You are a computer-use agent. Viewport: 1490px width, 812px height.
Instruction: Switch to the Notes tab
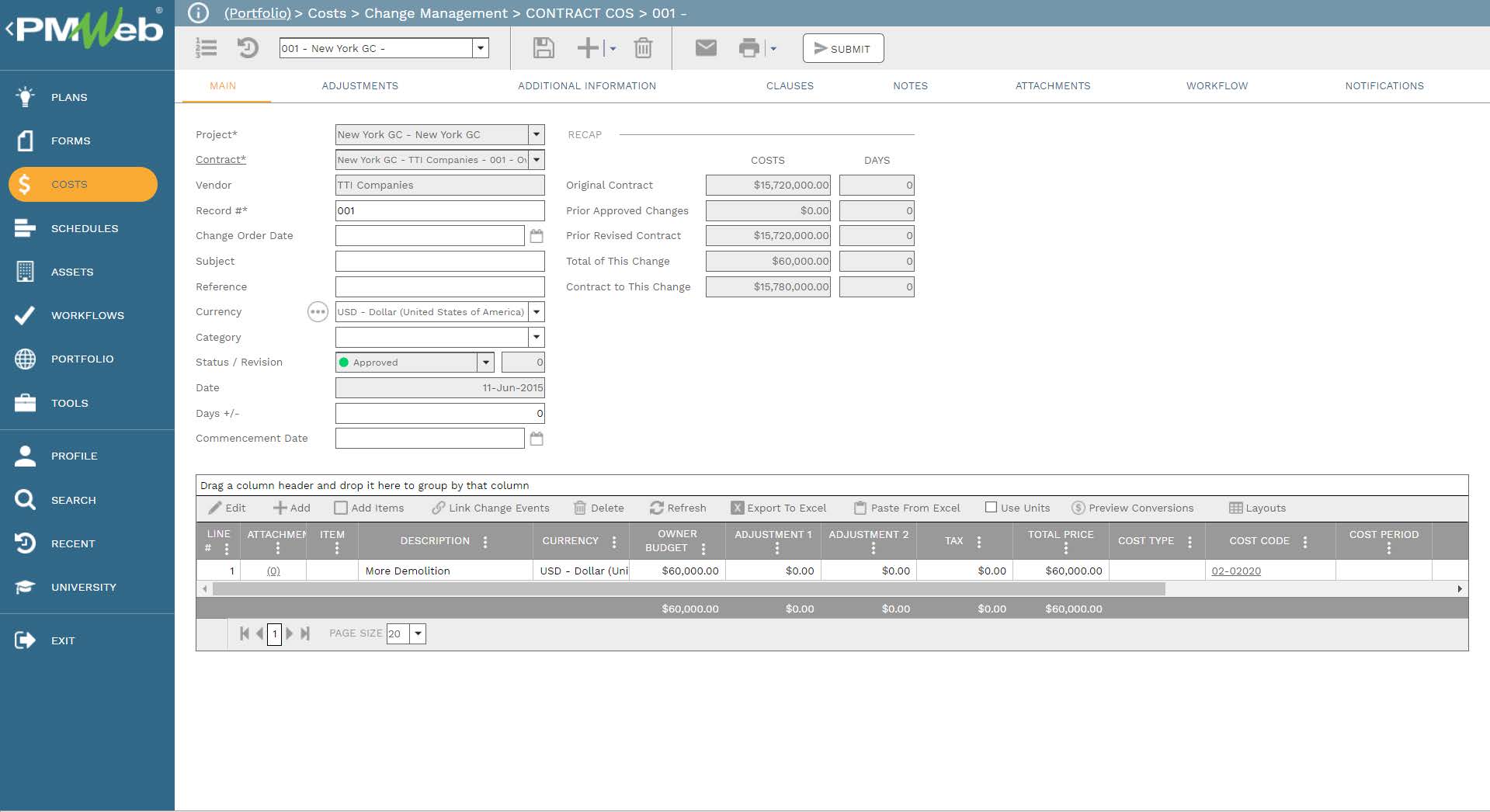click(910, 86)
